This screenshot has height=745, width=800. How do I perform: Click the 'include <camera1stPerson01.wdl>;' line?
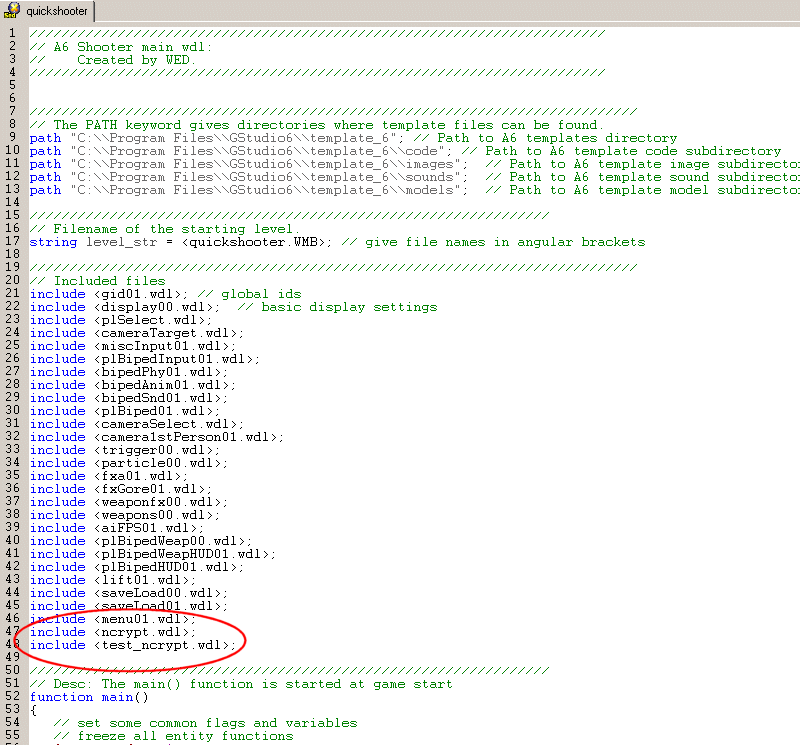[157, 437]
